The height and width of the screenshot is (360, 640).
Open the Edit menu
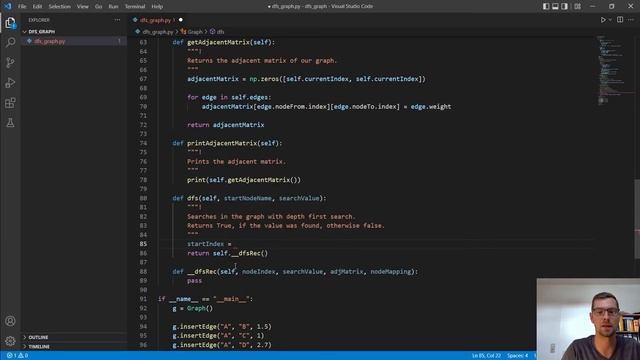pyautogui.click(x=37, y=6)
